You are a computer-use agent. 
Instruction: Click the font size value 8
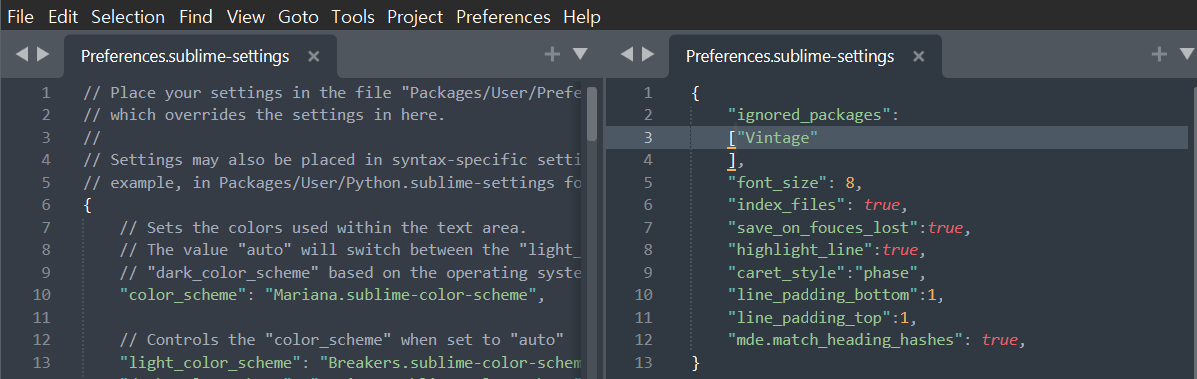click(x=850, y=183)
